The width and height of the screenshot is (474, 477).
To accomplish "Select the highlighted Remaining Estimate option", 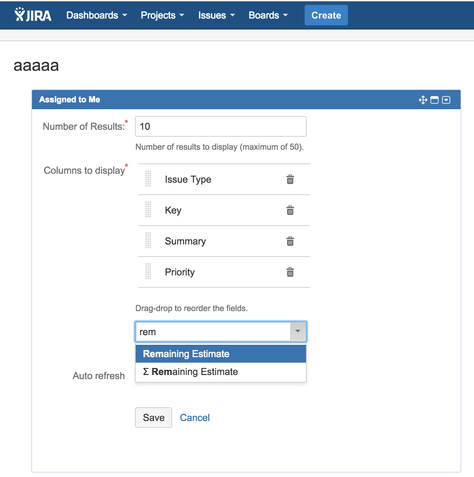I will point(221,354).
